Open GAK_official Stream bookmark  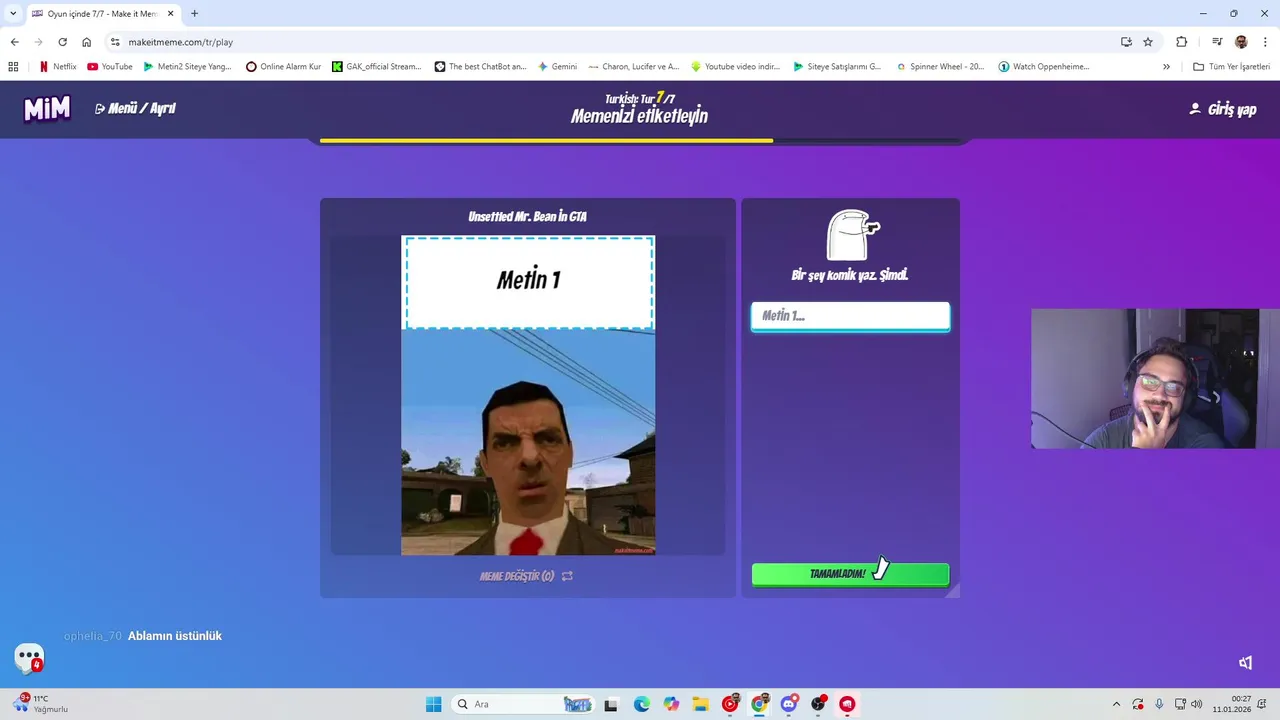tap(377, 67)
